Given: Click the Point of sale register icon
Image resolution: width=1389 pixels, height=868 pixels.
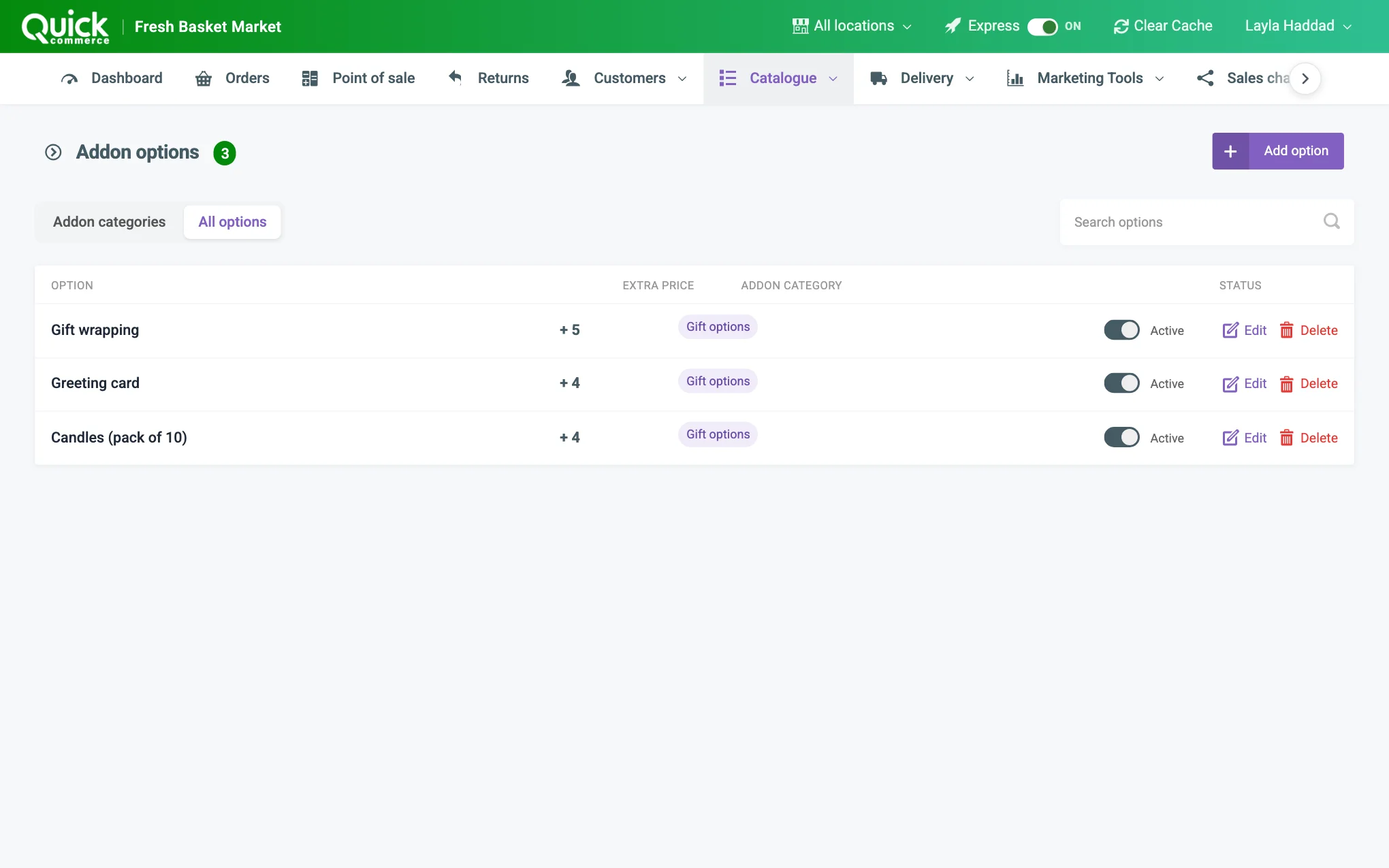Looking at the screenshot, I should click(310, 78).
